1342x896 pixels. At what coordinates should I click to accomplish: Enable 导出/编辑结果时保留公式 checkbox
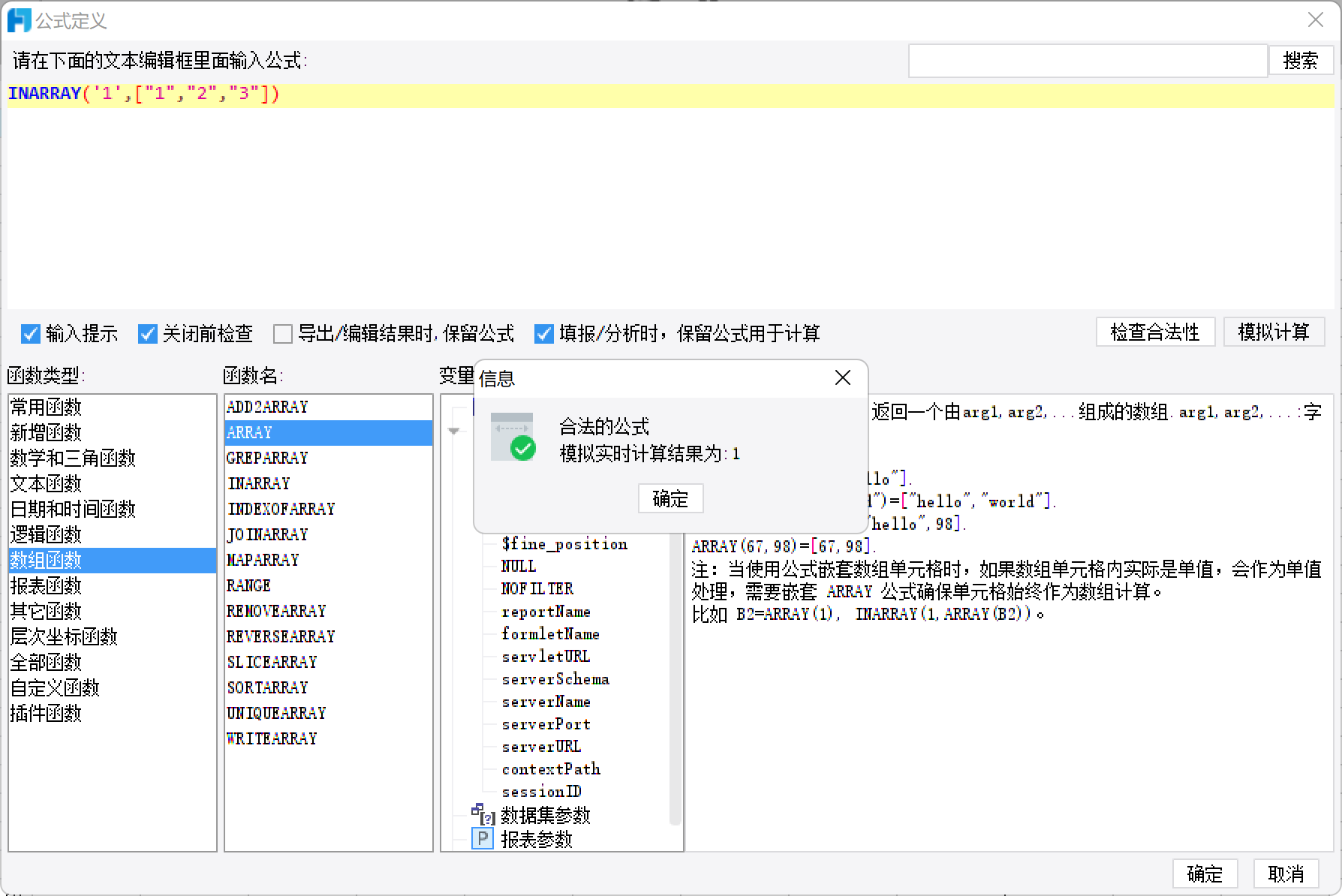pos(283,334)
